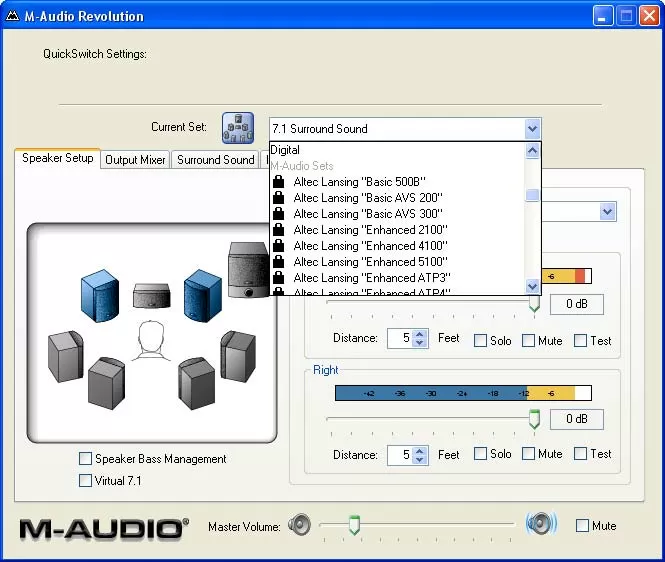Click lock icon beside Altec Lansing Enhanced ATP3

coord(278,278)
